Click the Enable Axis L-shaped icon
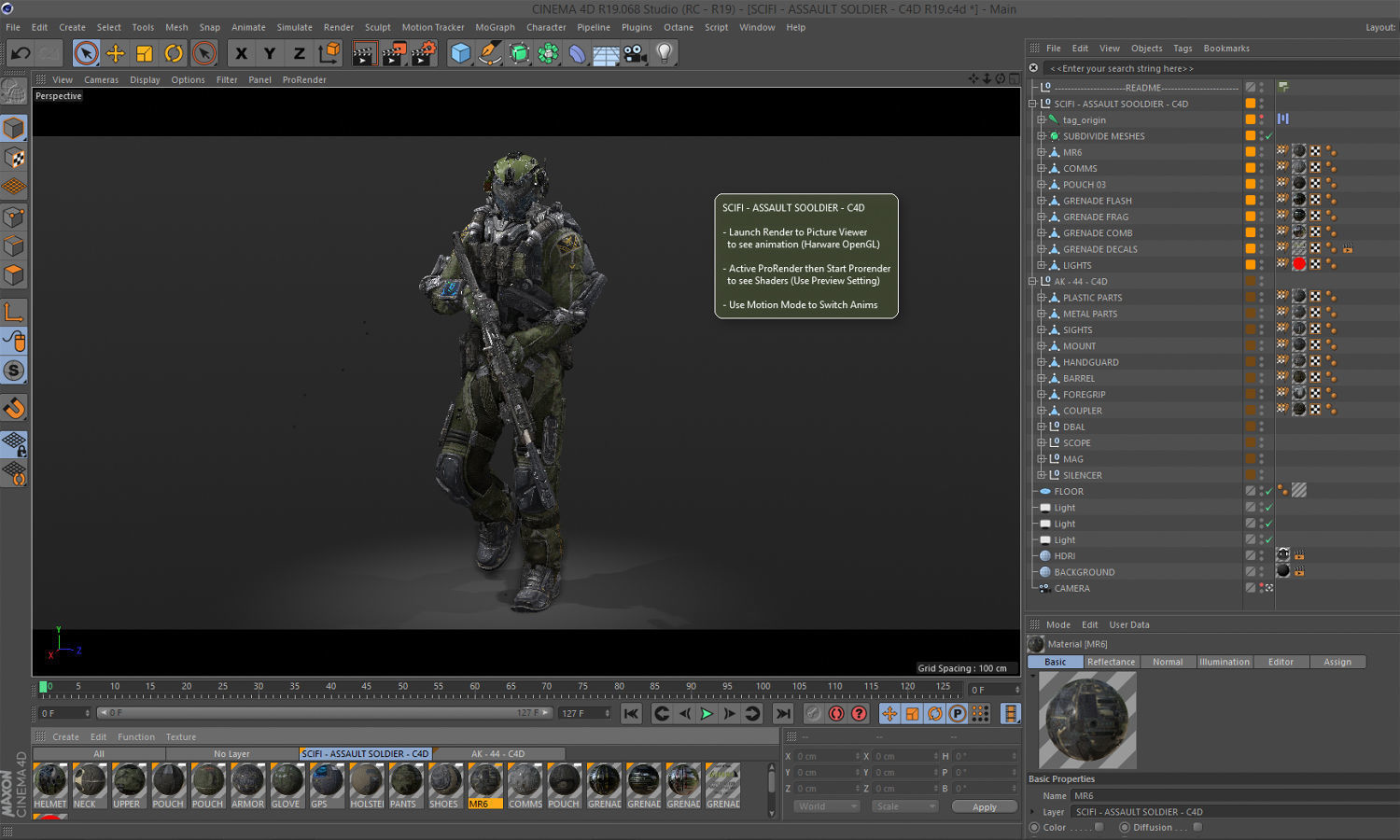 coord(14,312)
